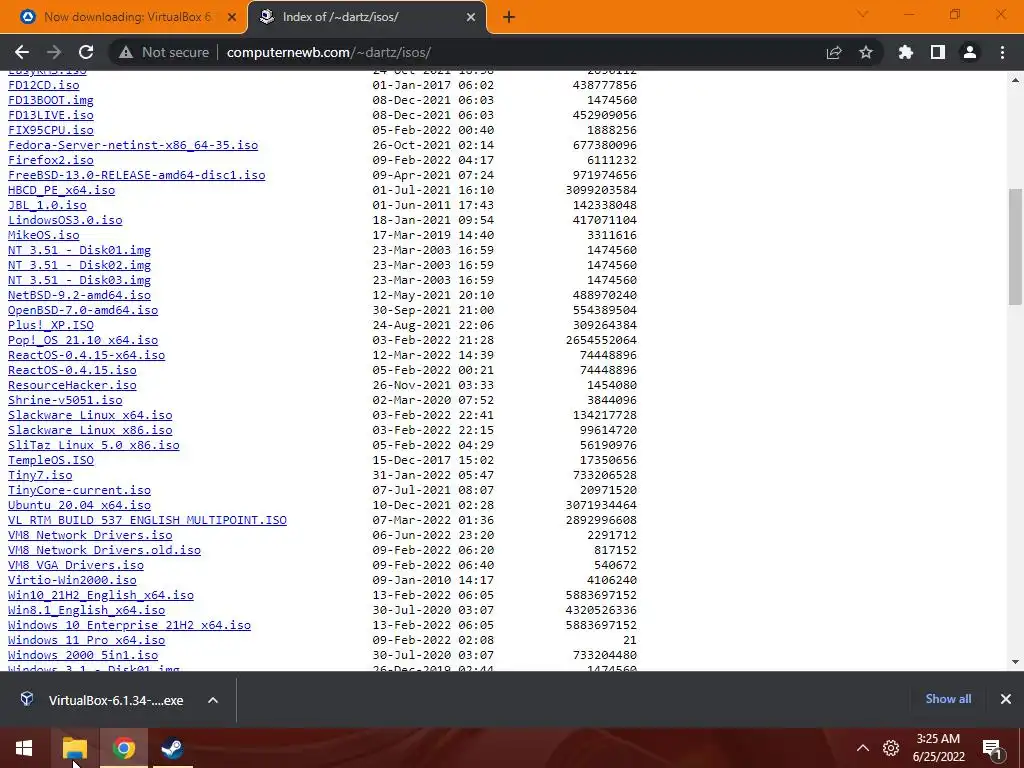Open the HBCD_PE_x64.iso link
Screen dimensions: 1024x768
point(61,190)
